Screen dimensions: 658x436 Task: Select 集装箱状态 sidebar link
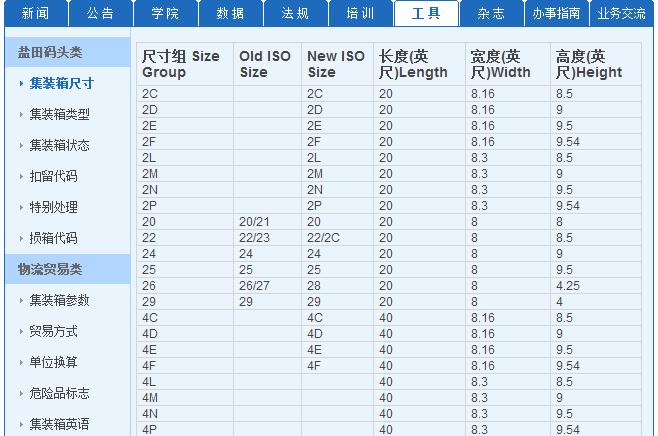tap(59, 145)
